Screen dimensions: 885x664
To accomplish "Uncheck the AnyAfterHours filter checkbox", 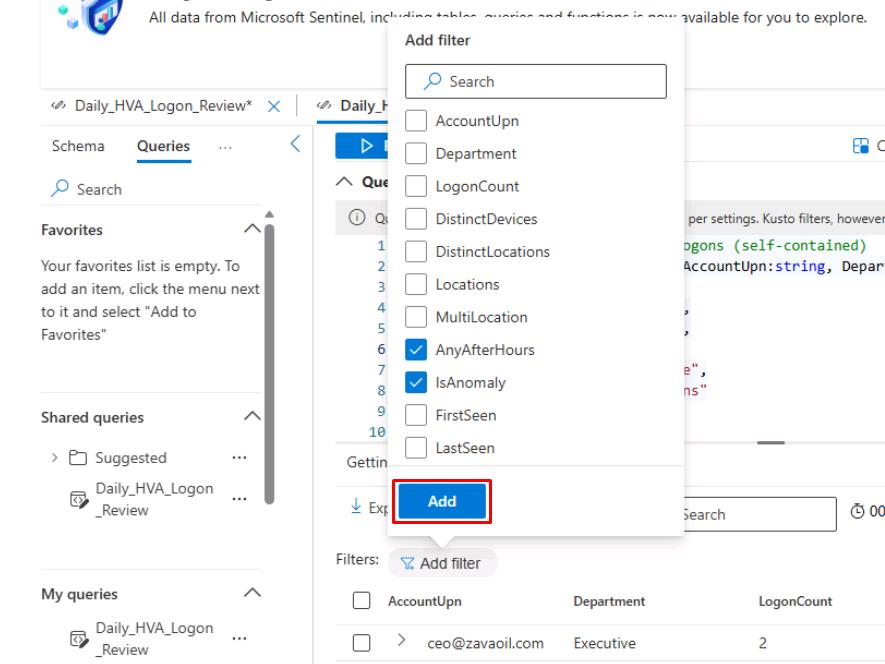I will pos(416,350).
